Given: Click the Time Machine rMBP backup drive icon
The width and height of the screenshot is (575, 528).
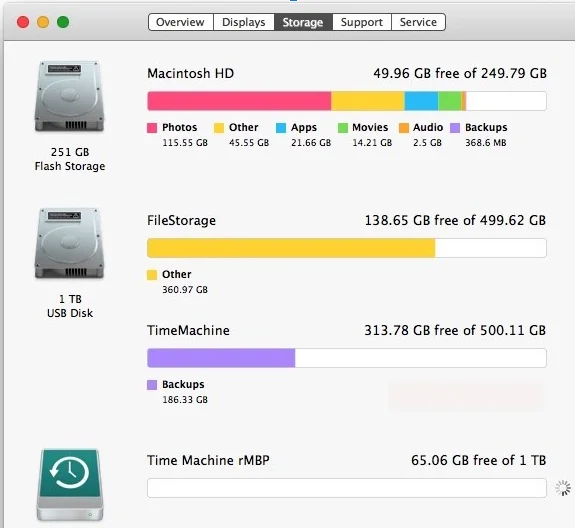Looking at the screenshot, I should point(70,484).
